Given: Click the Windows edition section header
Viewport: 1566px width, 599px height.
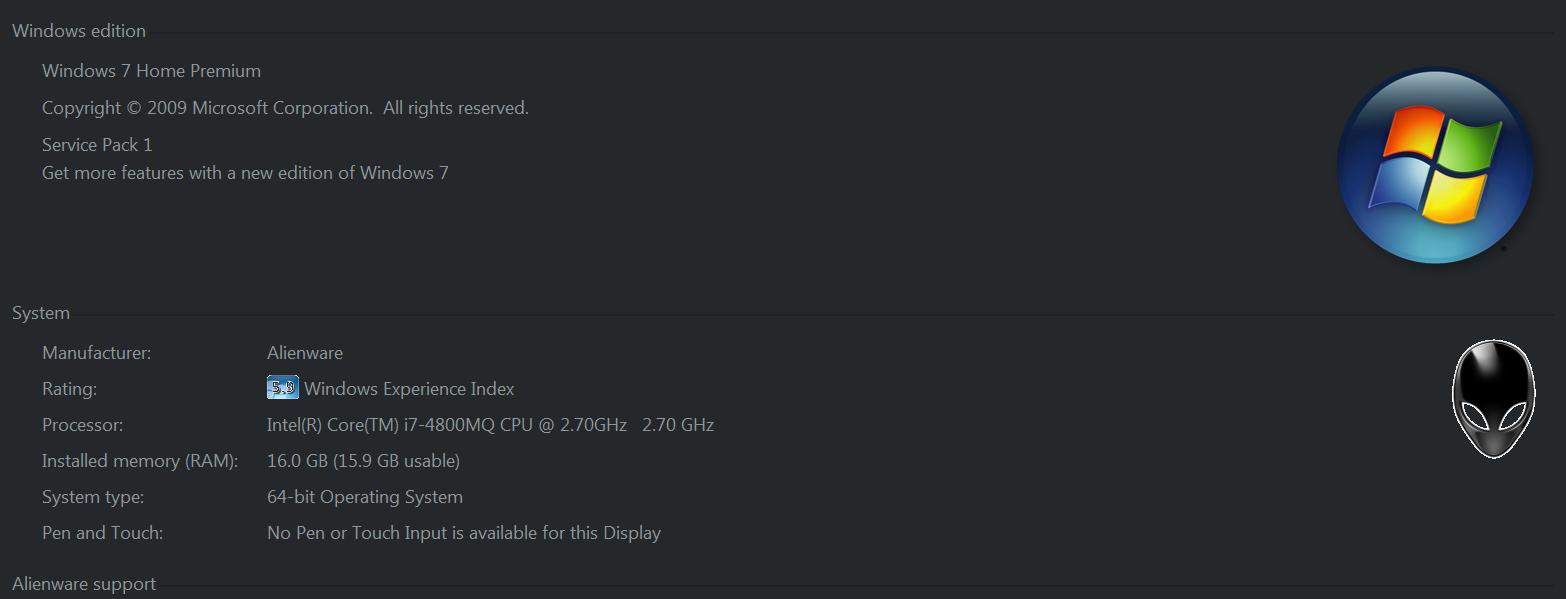Looking at the screenshot, I should pos(79,31).
